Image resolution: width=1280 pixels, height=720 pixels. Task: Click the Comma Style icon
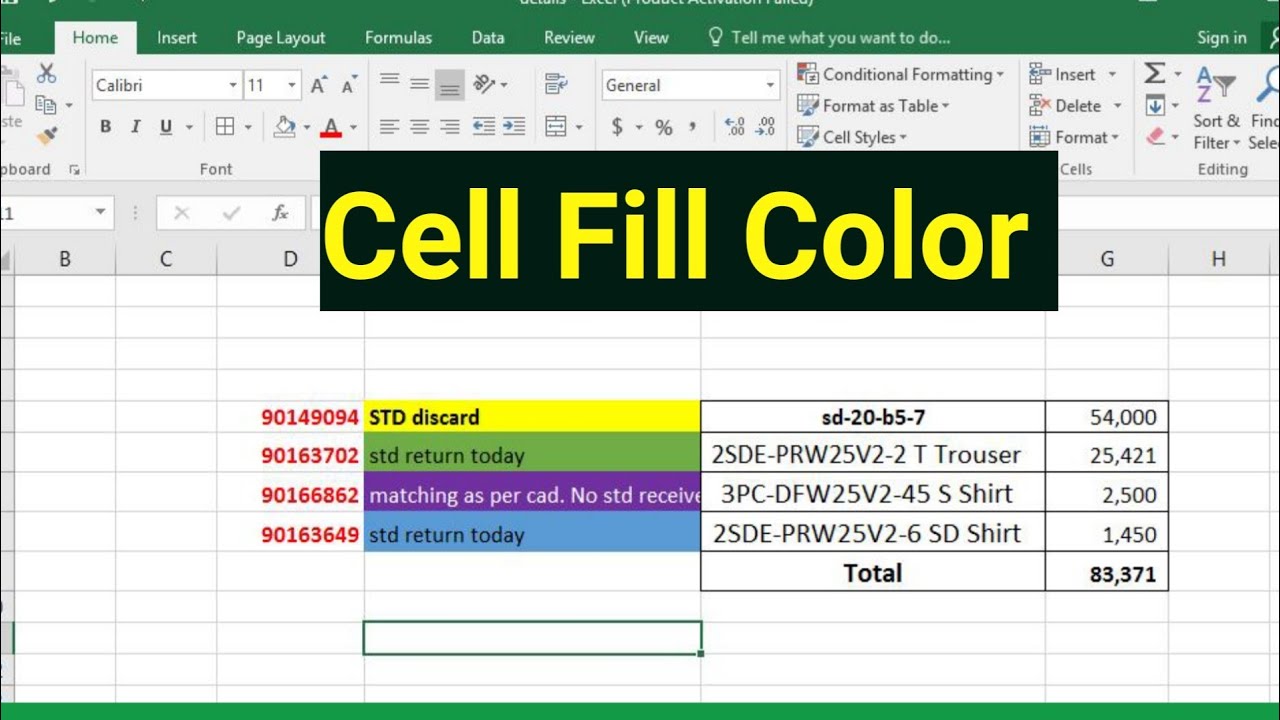tap(692, 127)
